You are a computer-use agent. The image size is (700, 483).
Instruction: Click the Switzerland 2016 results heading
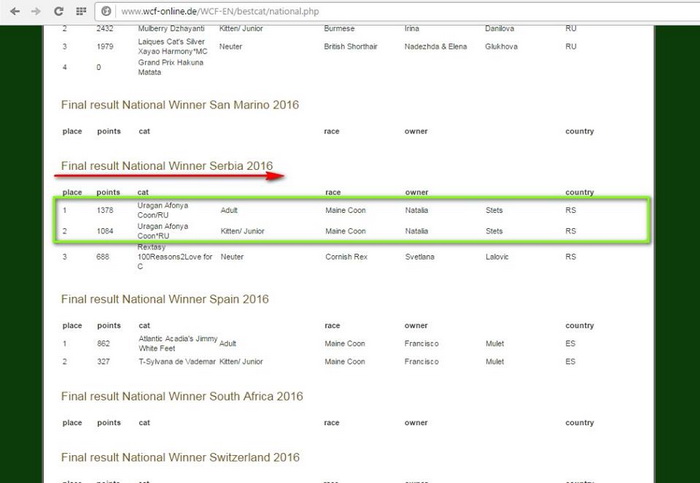coord(180,457)
